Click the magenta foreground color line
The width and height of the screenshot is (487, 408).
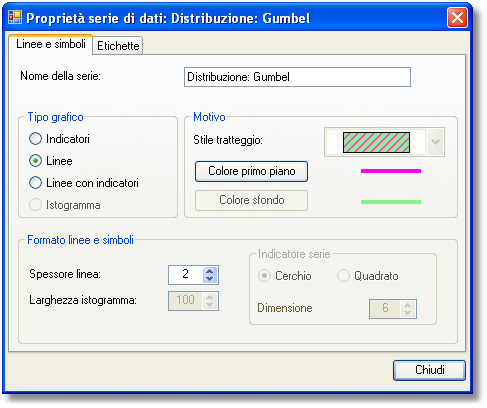(391, 171)
